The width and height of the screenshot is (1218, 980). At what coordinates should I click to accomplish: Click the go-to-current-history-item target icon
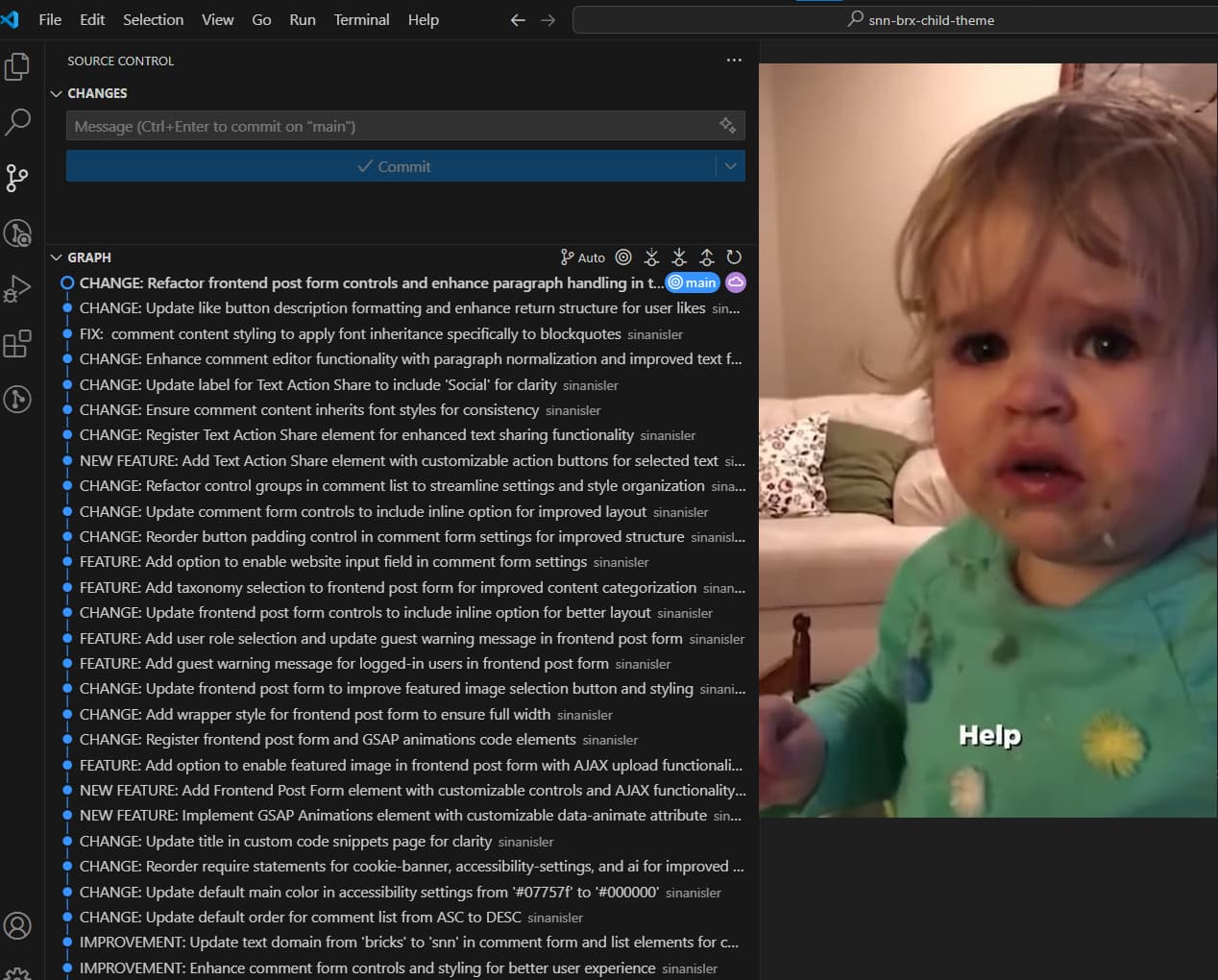(623, 257)
